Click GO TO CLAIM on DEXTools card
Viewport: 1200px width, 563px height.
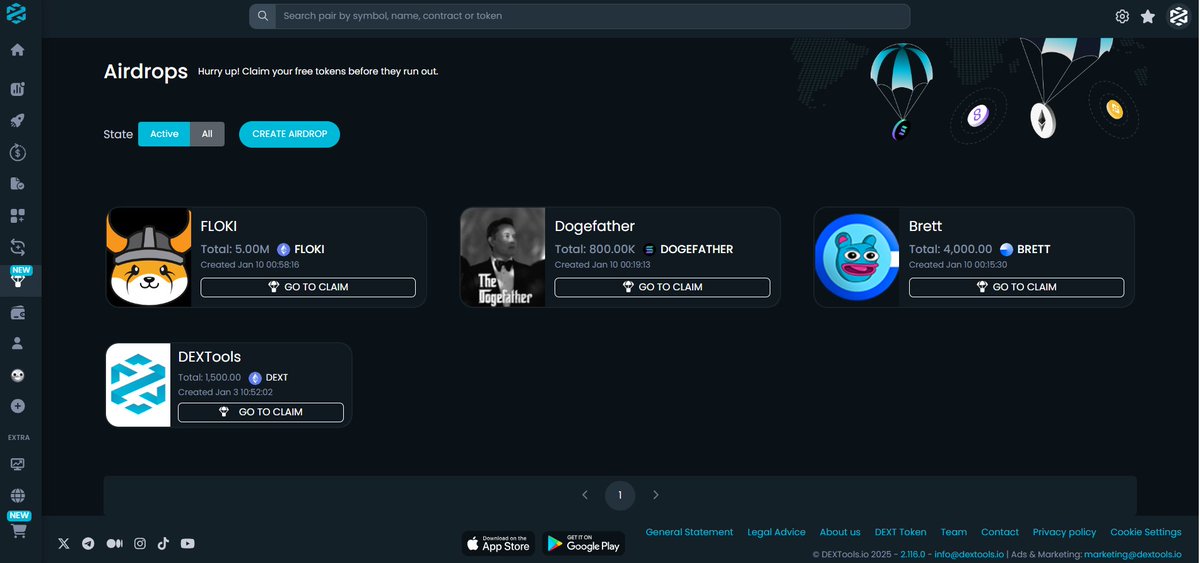[x=260, y=412]
